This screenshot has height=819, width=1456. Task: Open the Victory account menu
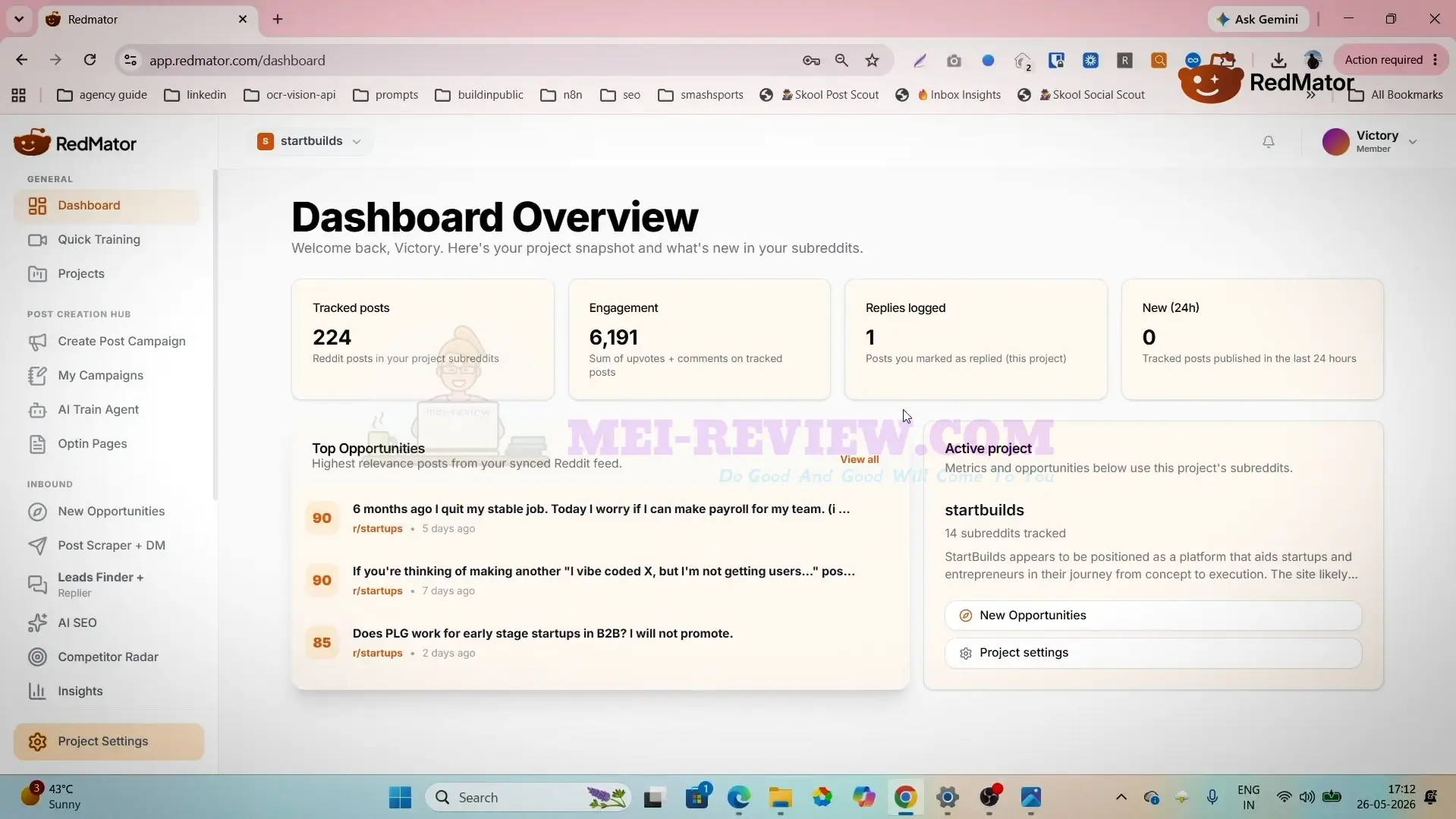pos(1370,141)
